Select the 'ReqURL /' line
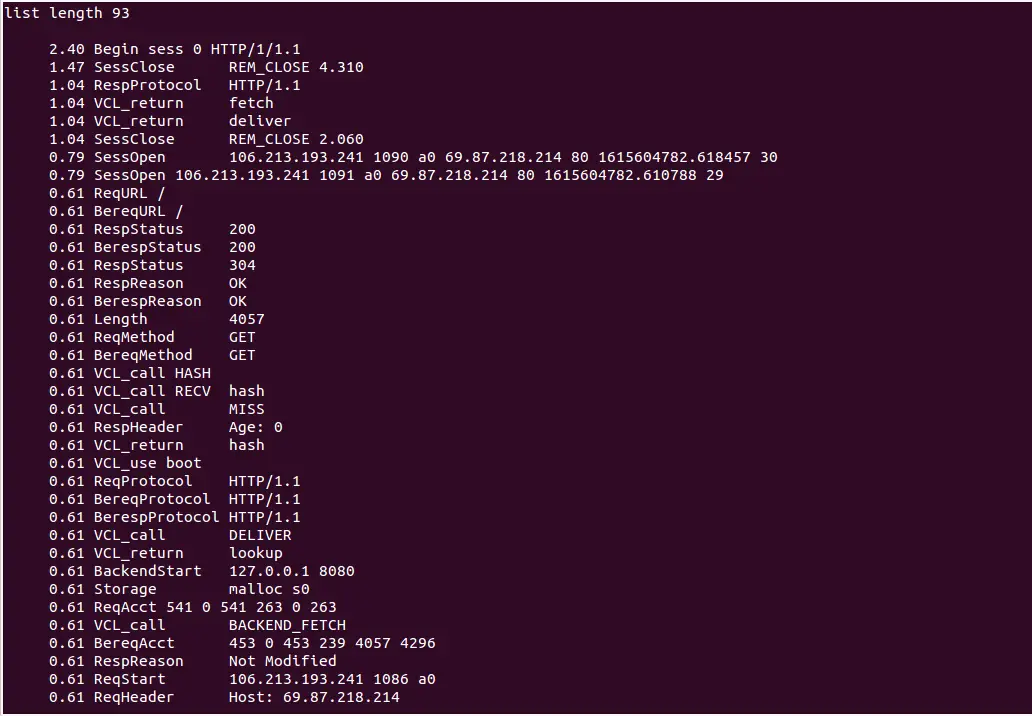This screenshot has height=716, width=1032. 107,193
